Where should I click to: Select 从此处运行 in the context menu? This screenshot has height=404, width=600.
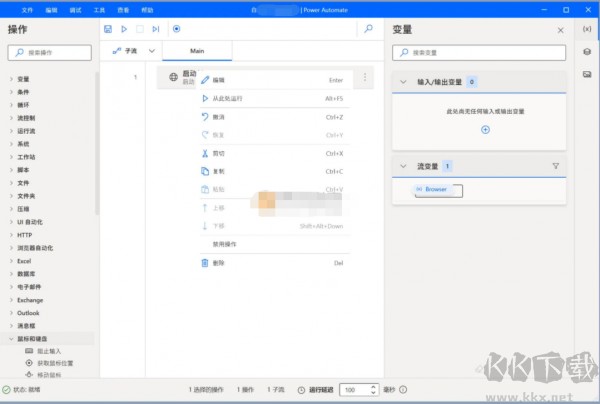[x=232, y=99]
